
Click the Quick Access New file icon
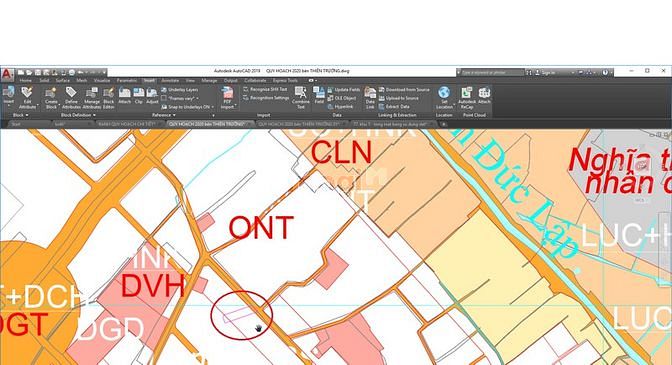coord(21,72)
